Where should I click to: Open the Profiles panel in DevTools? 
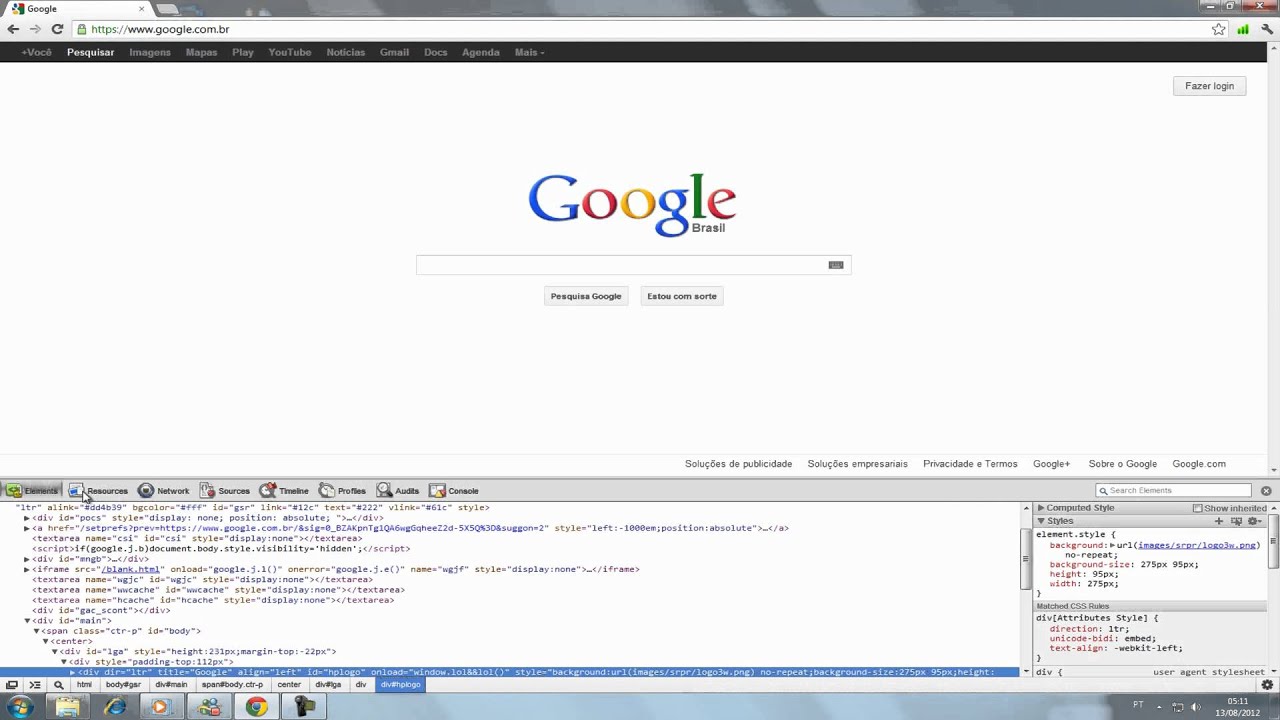click(x=343, y=491)
